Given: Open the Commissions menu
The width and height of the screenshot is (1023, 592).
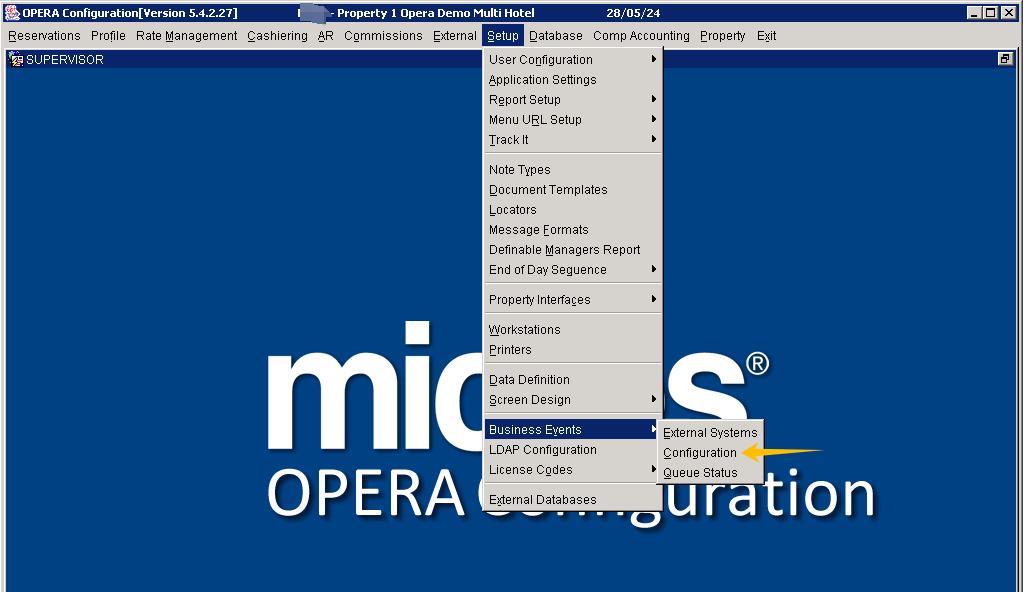Looking at the screenshot, I should coord(383,36).
